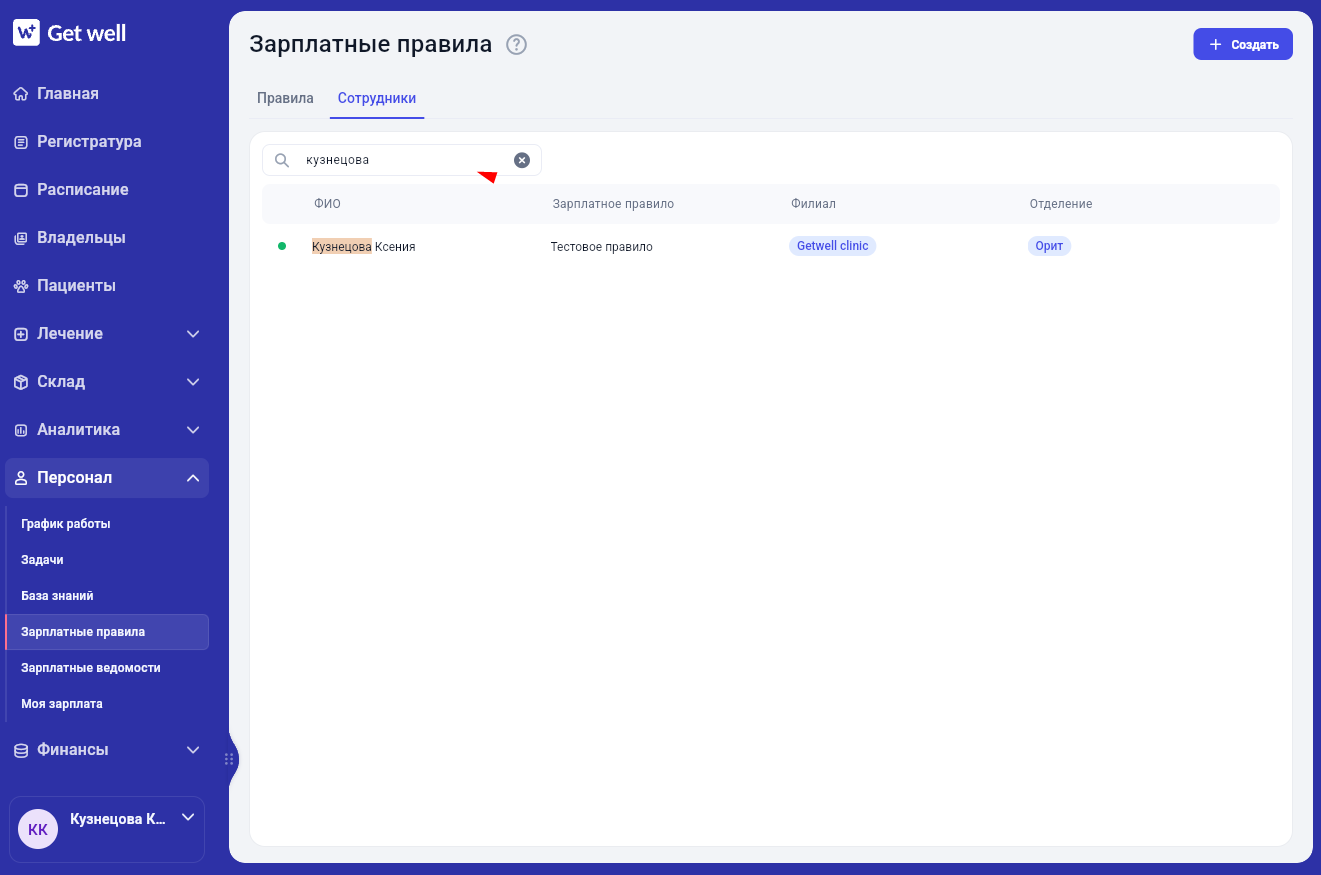The height and width of the screenshot is (875, 1321).
Task: Expand the Склад menu chevron
Action: pyautogui.click(x=193, y=382)
